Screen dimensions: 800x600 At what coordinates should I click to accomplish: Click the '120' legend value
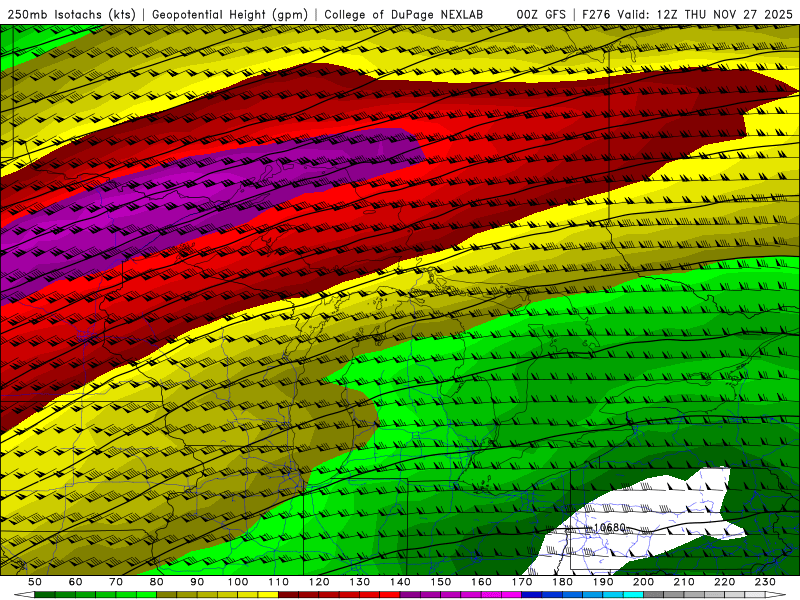pyautogui.click(x=319, y=582)
